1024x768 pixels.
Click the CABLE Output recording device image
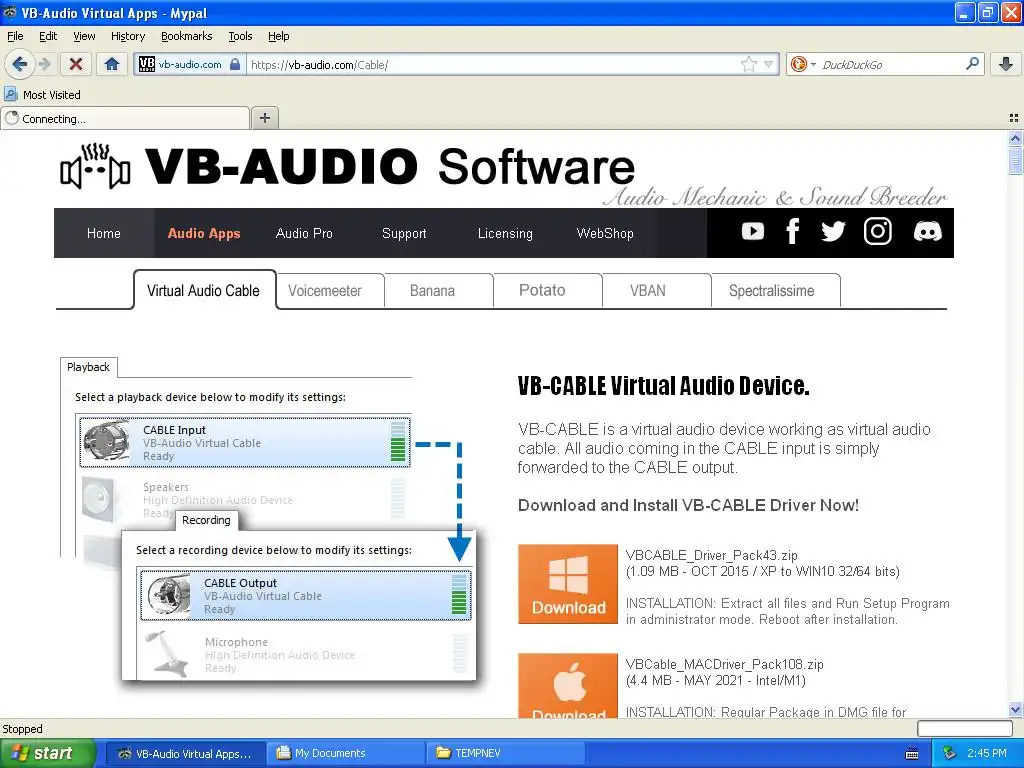(168, 595)
